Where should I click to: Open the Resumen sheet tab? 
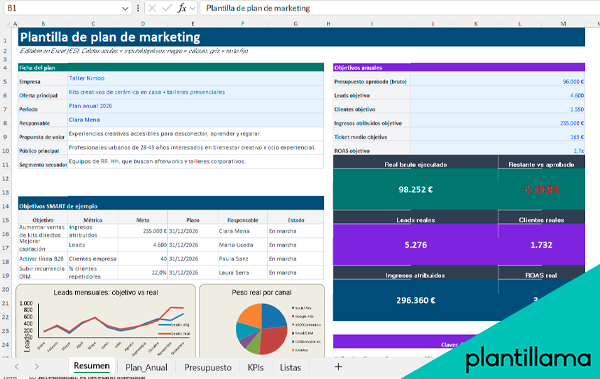(x=91, y=366)
